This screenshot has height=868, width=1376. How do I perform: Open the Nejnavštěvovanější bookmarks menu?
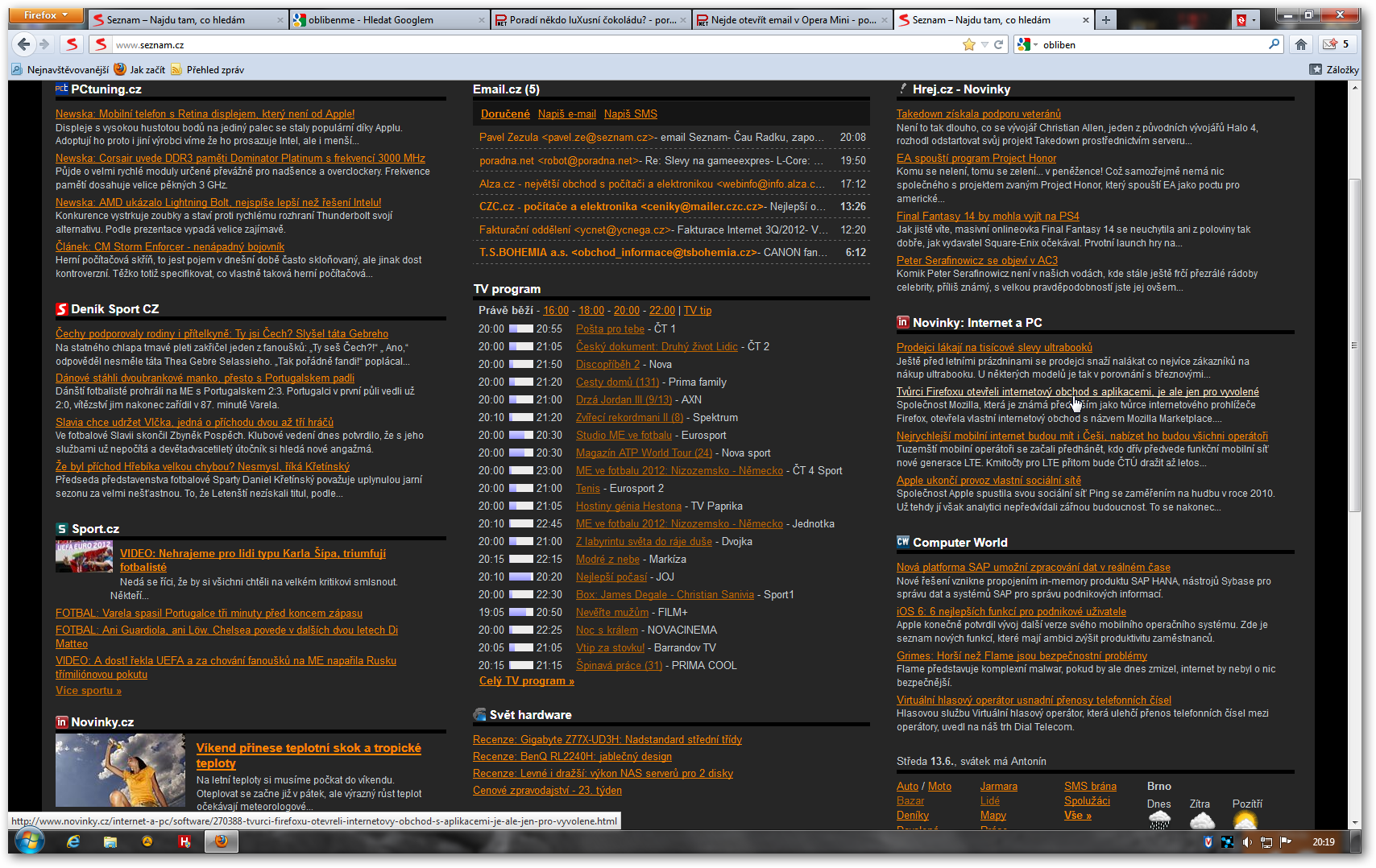coord(60,70)
